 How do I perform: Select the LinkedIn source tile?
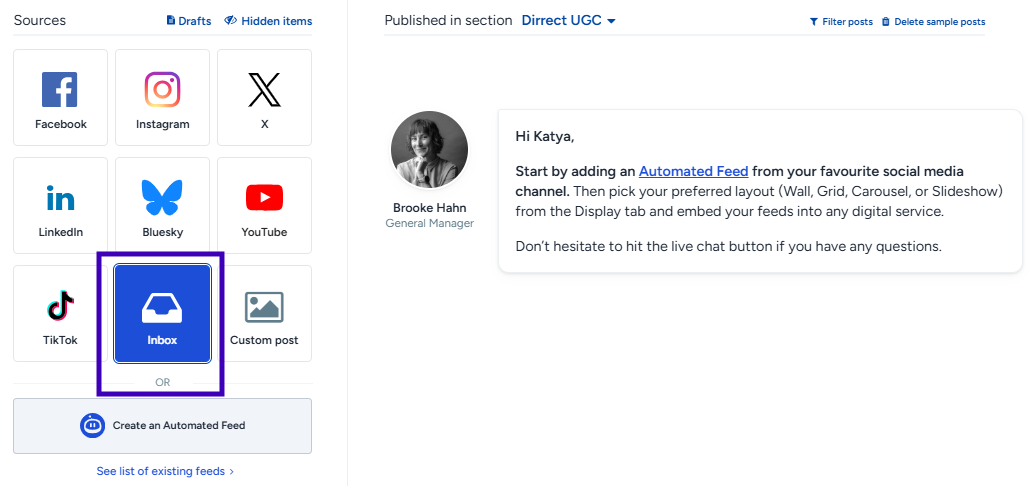click(x=60, y=204)
